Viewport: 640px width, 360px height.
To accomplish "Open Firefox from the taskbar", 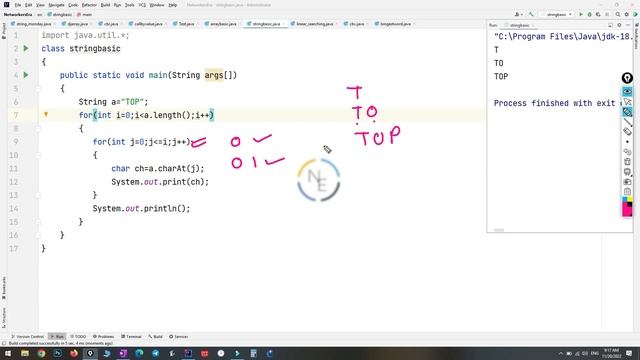I will [74, 353].
